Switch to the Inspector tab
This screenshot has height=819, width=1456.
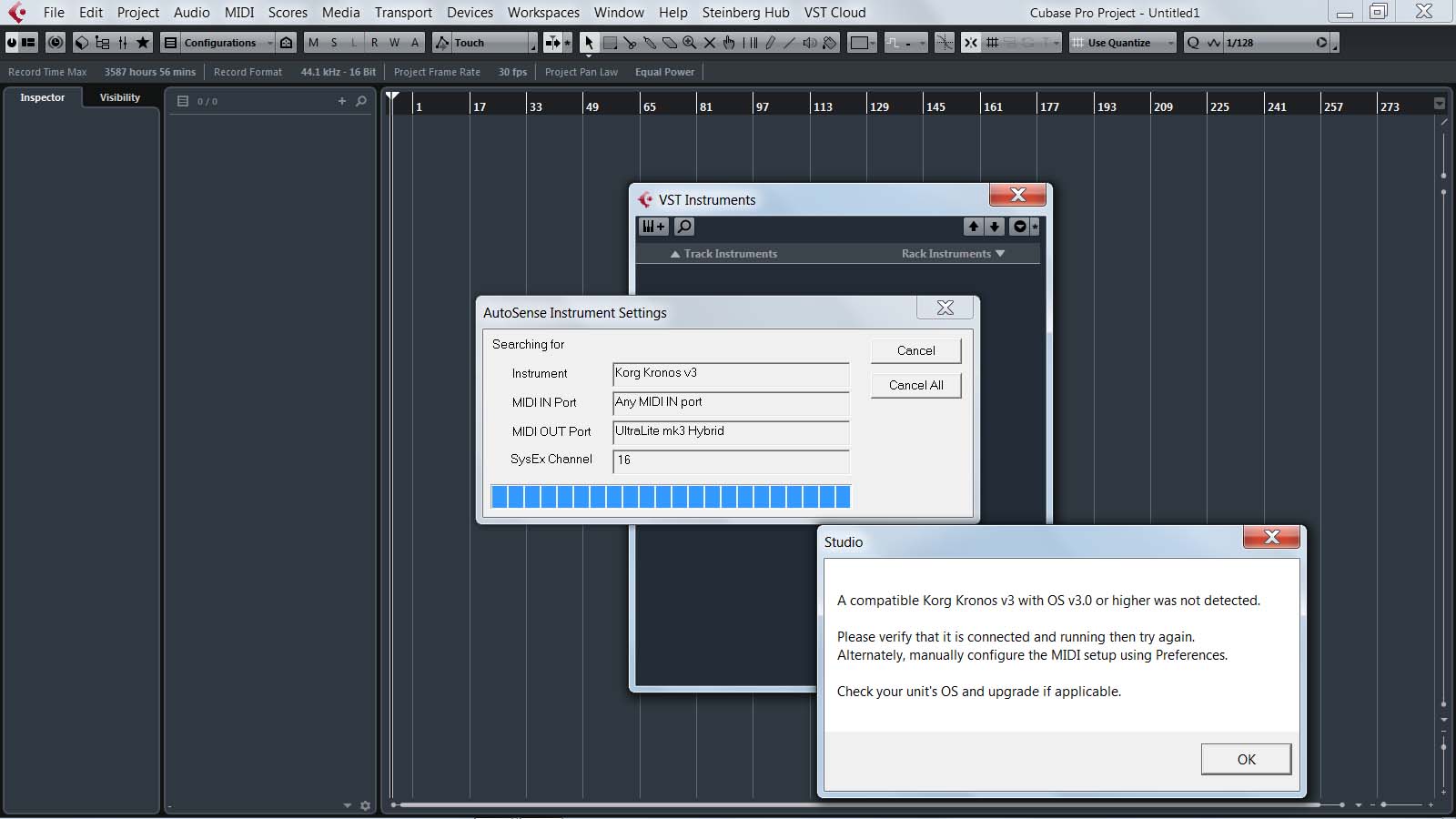43,97
